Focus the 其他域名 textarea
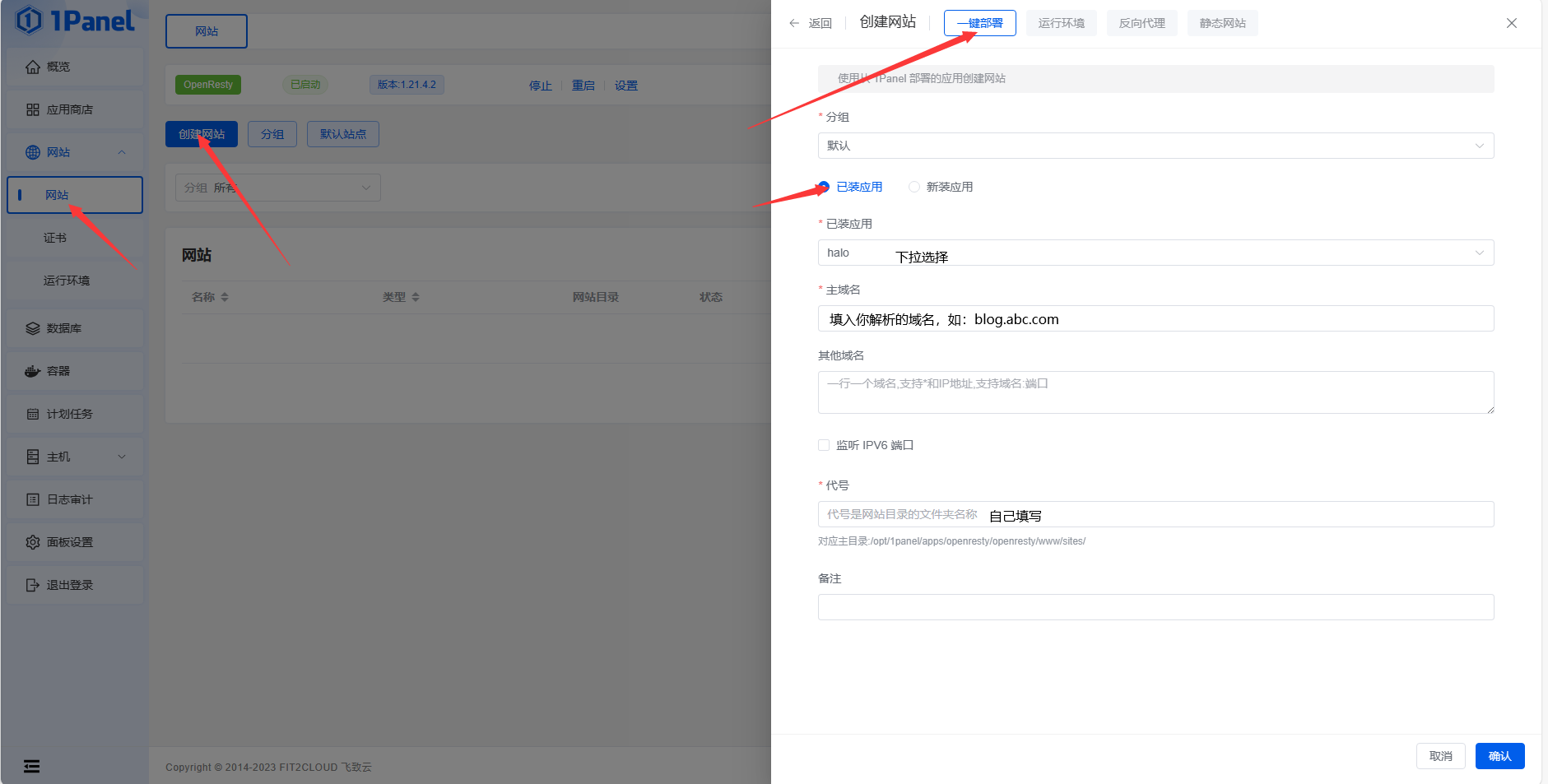Screen dimensions: 1548x784 point(1155,392)
